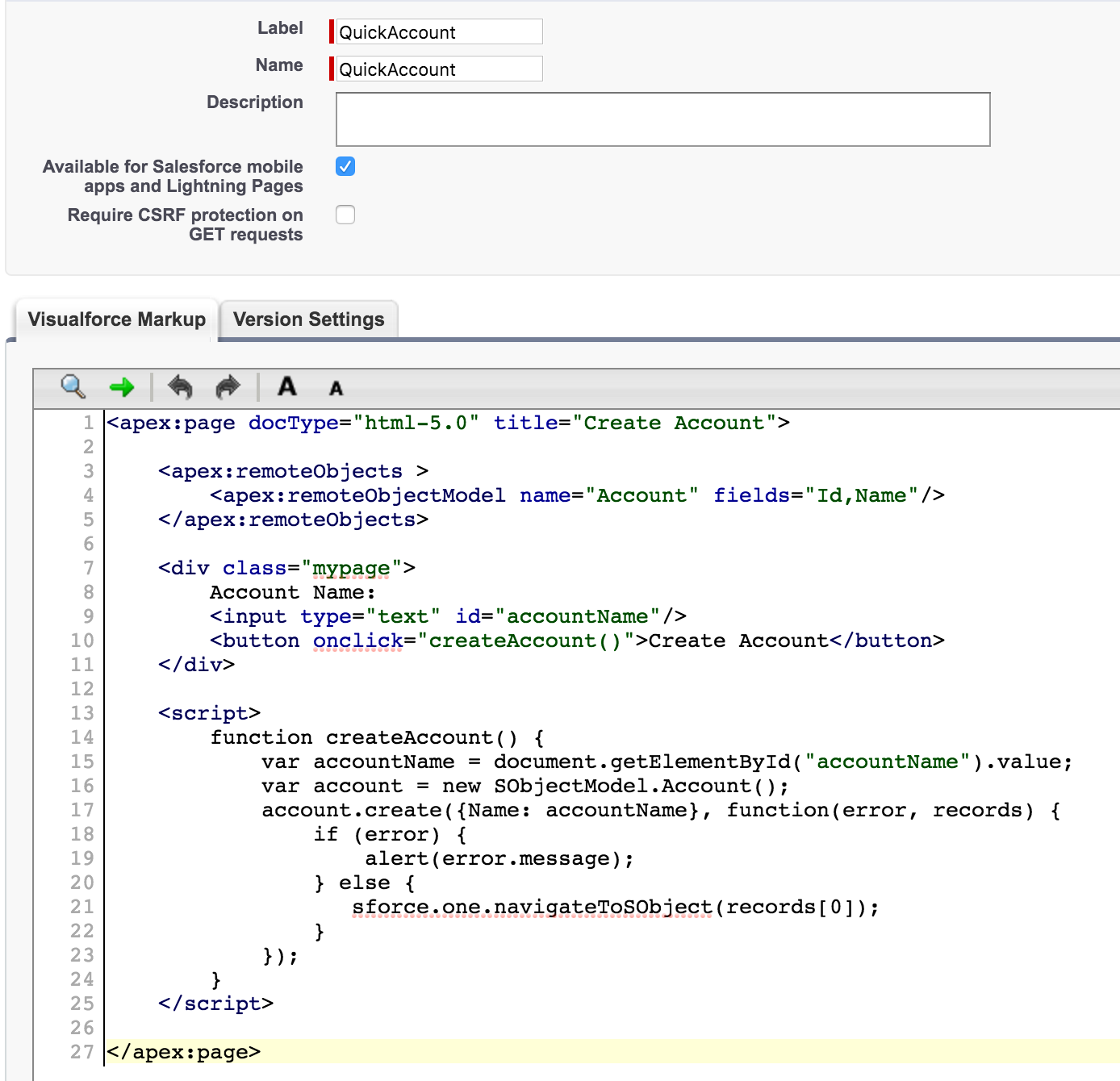Image resolution: width=1120 pixels, height=1081 pixels.
Task: Uncheck Available for Salesforce mobile apps
Action: [x=345, y=166]
